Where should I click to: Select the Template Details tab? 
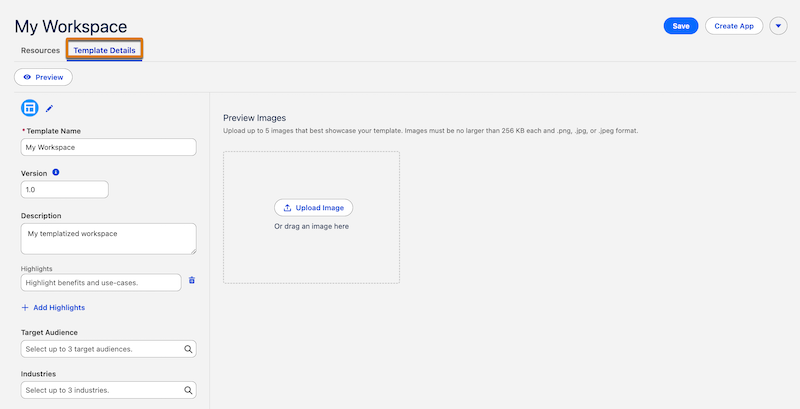point(105,50)
